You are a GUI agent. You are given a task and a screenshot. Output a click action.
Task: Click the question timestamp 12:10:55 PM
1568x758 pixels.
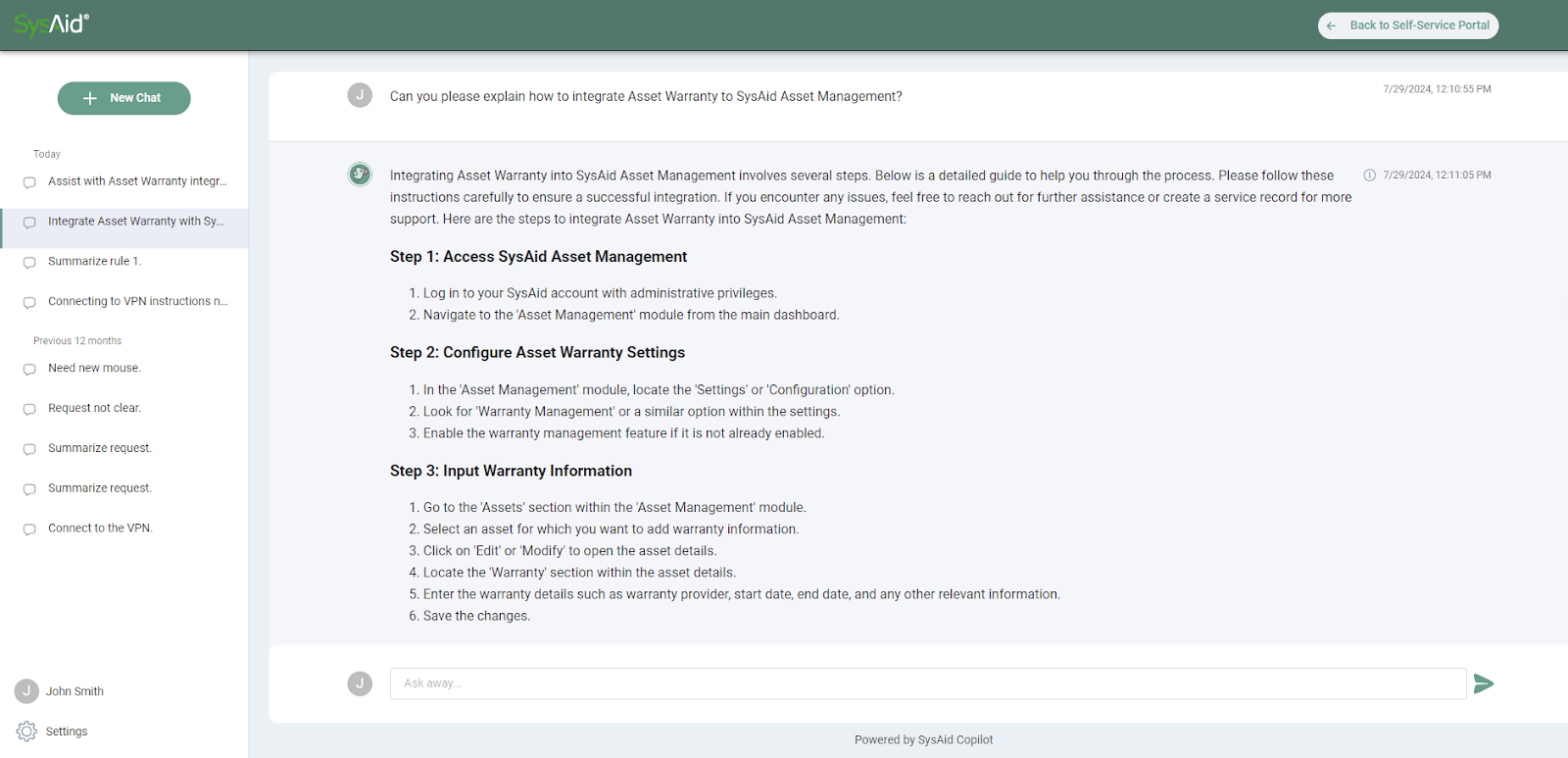[1437, 89]
